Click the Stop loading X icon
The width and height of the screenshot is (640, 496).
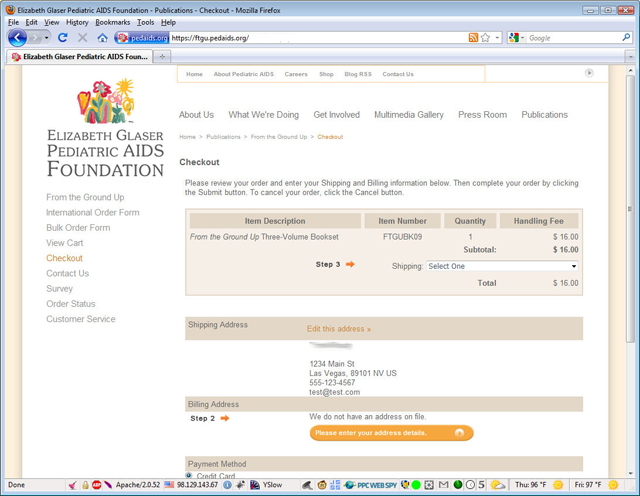pos(82,38)
